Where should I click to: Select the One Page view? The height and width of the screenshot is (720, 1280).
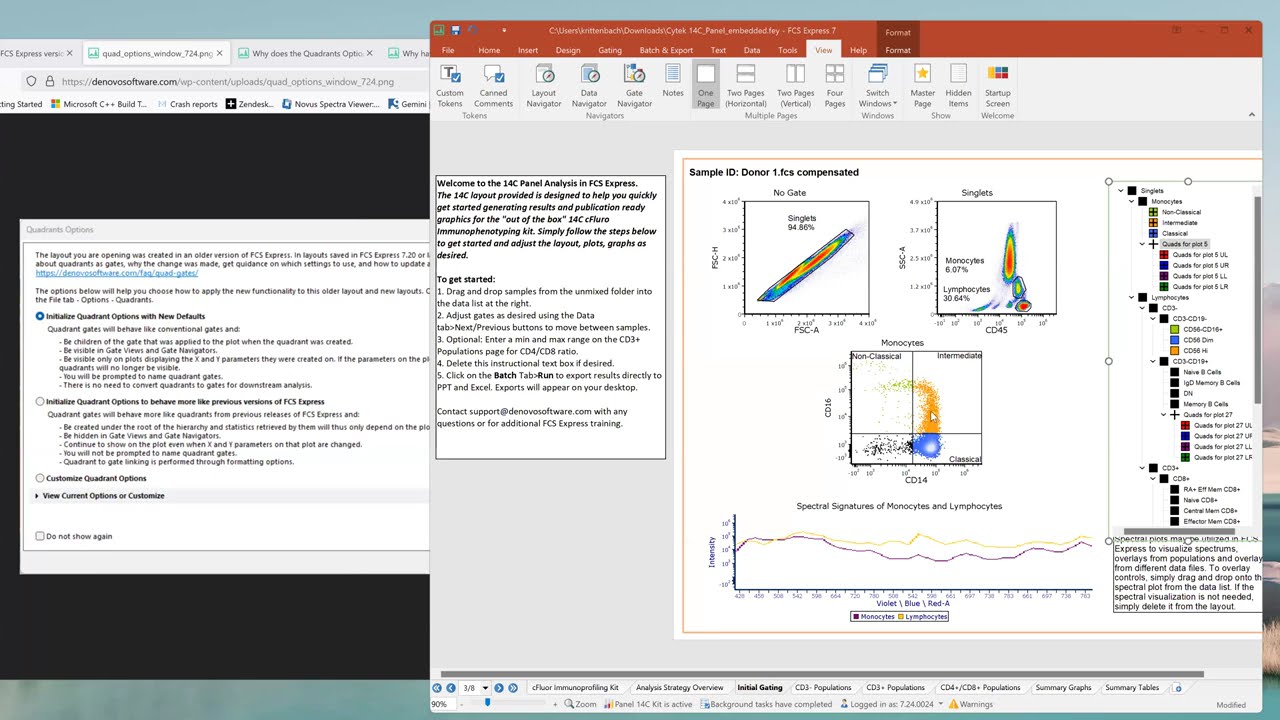point(706,85)
